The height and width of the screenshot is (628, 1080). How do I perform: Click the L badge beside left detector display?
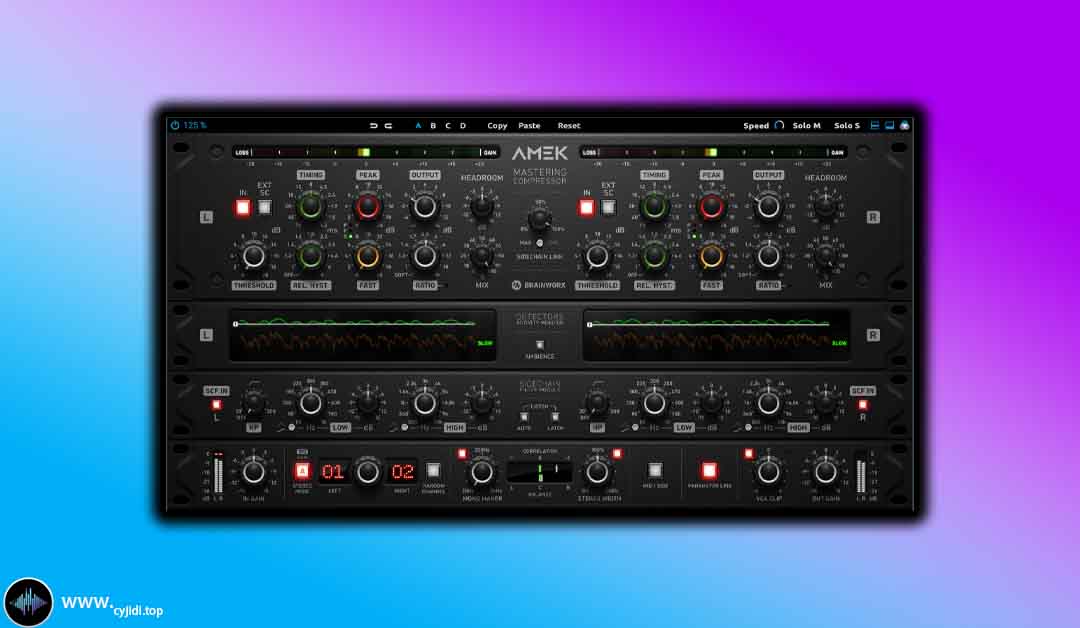206,335
